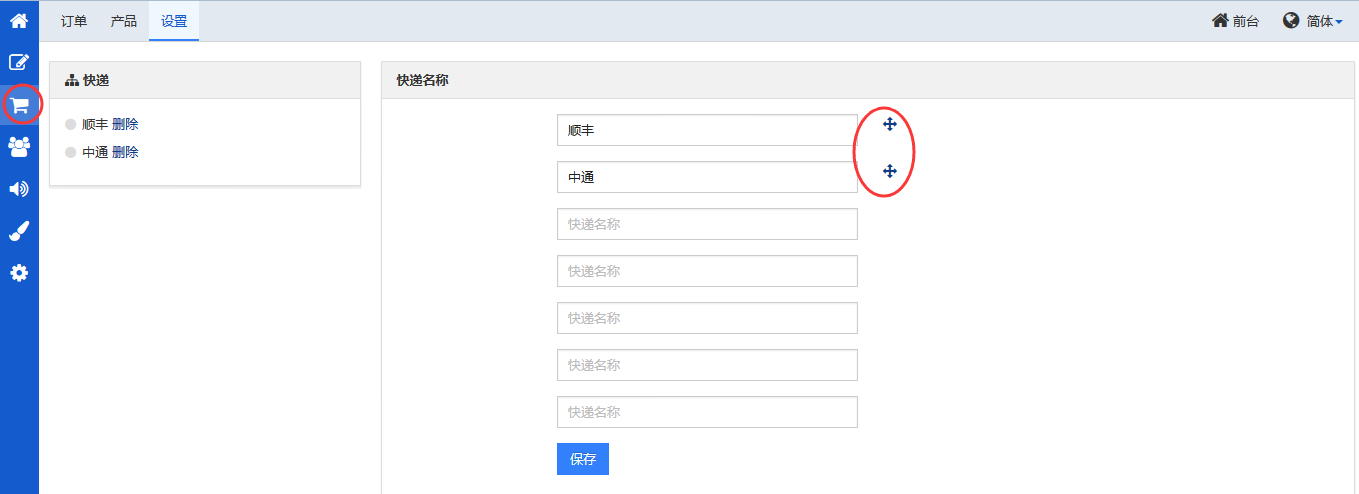The image size is (1359, 494).
Task: Delete the 中通 courier entry
Action: click(x=125, y=152)
